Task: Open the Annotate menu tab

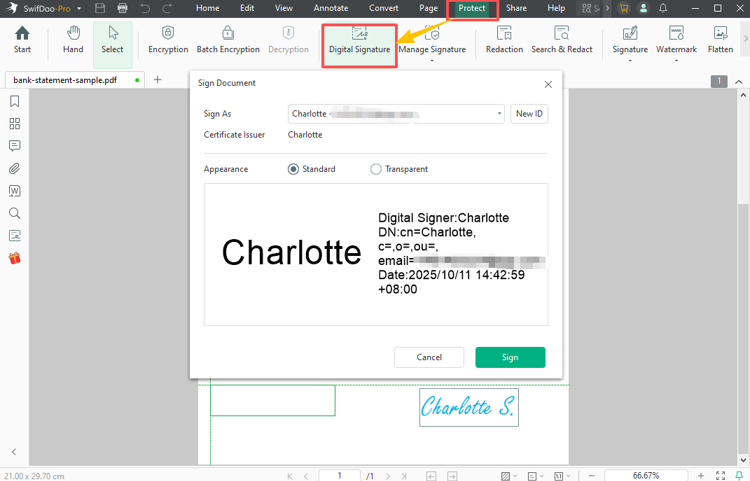Action: [x=331, y=8]
